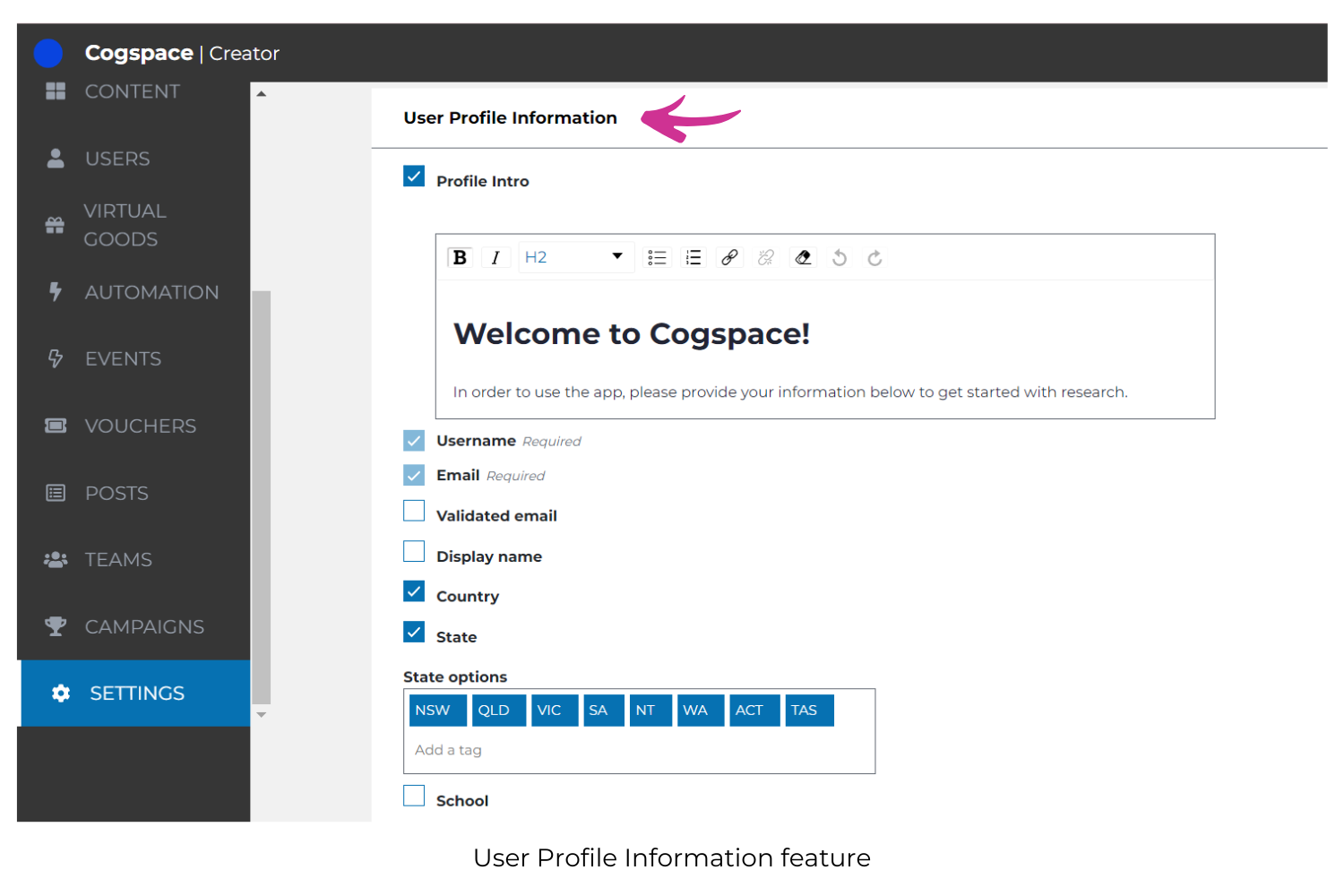
Task: Click the ACT state tag
Action: pyautogui.click(x=754, y=711)
